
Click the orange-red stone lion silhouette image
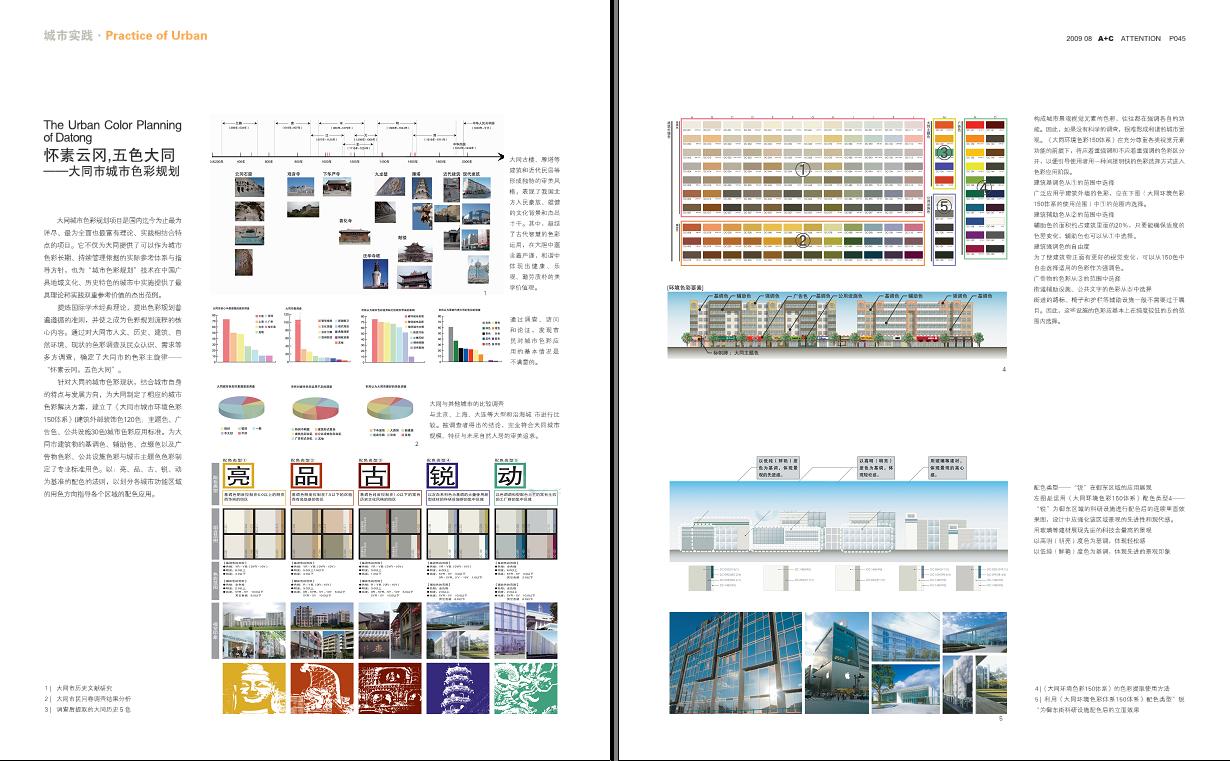(x=318, y=687)
